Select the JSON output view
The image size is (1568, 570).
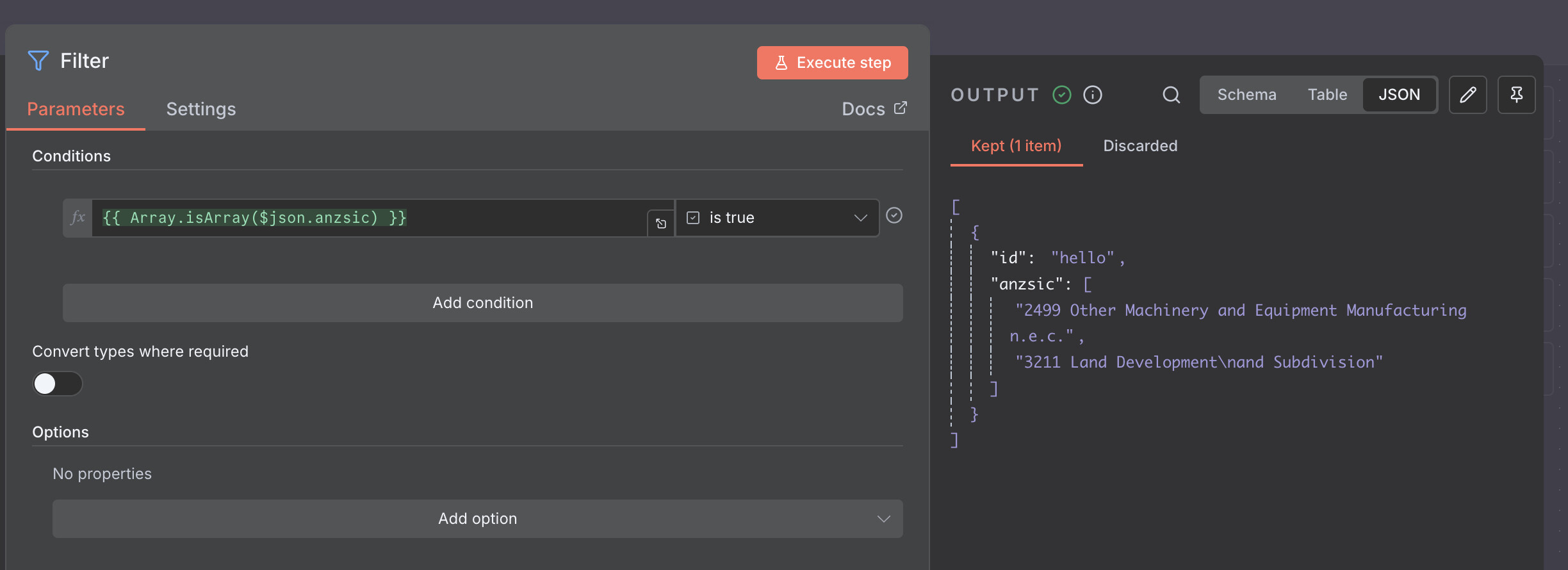click(x=1399, y=95)
